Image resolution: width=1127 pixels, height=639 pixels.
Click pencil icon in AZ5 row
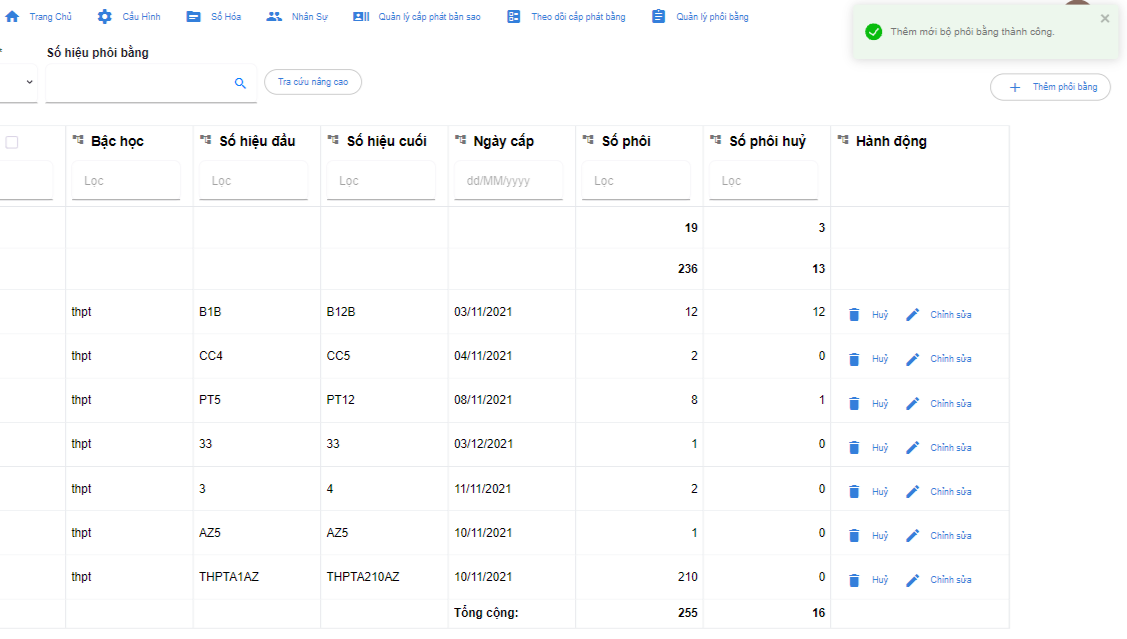[912, 536]
